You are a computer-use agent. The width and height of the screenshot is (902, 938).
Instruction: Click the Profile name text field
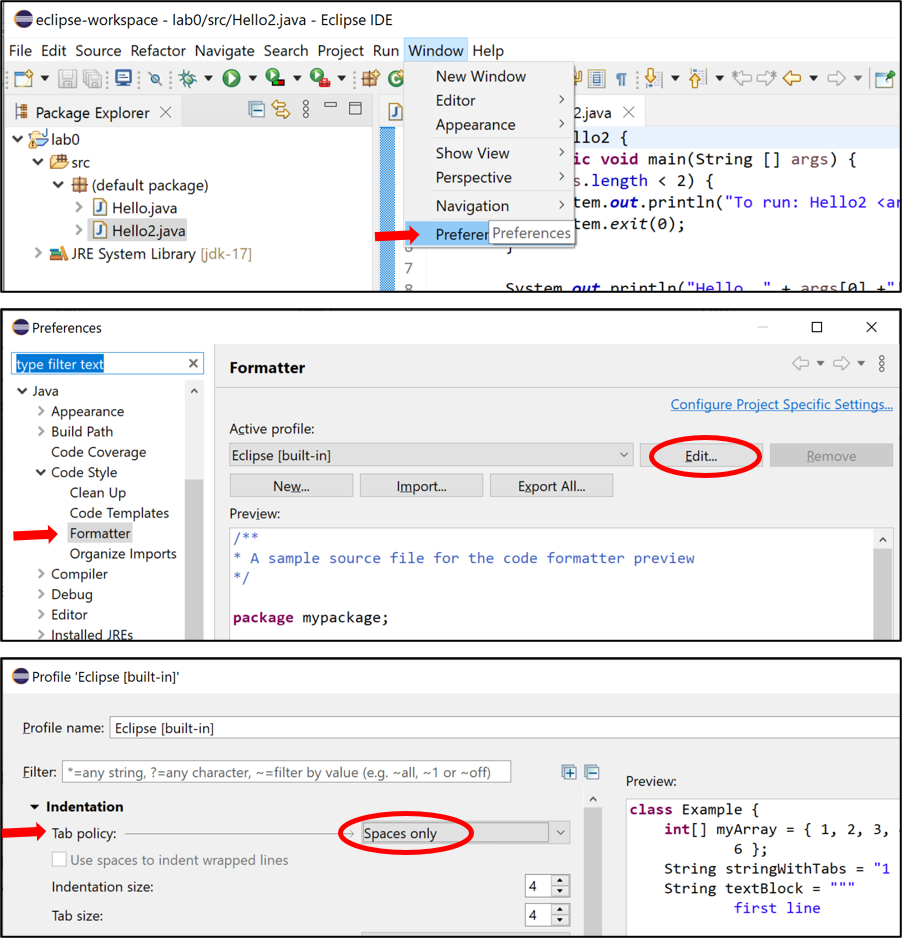tap(504, 728)
